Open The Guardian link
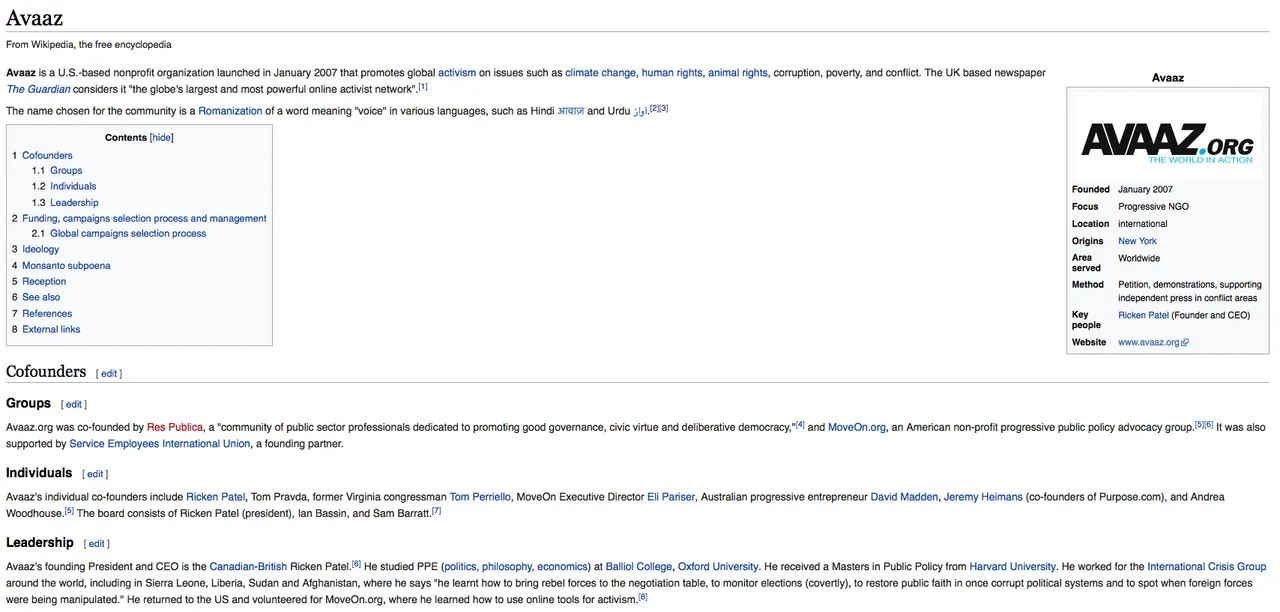1280x612 pixels. coord(38,90)
